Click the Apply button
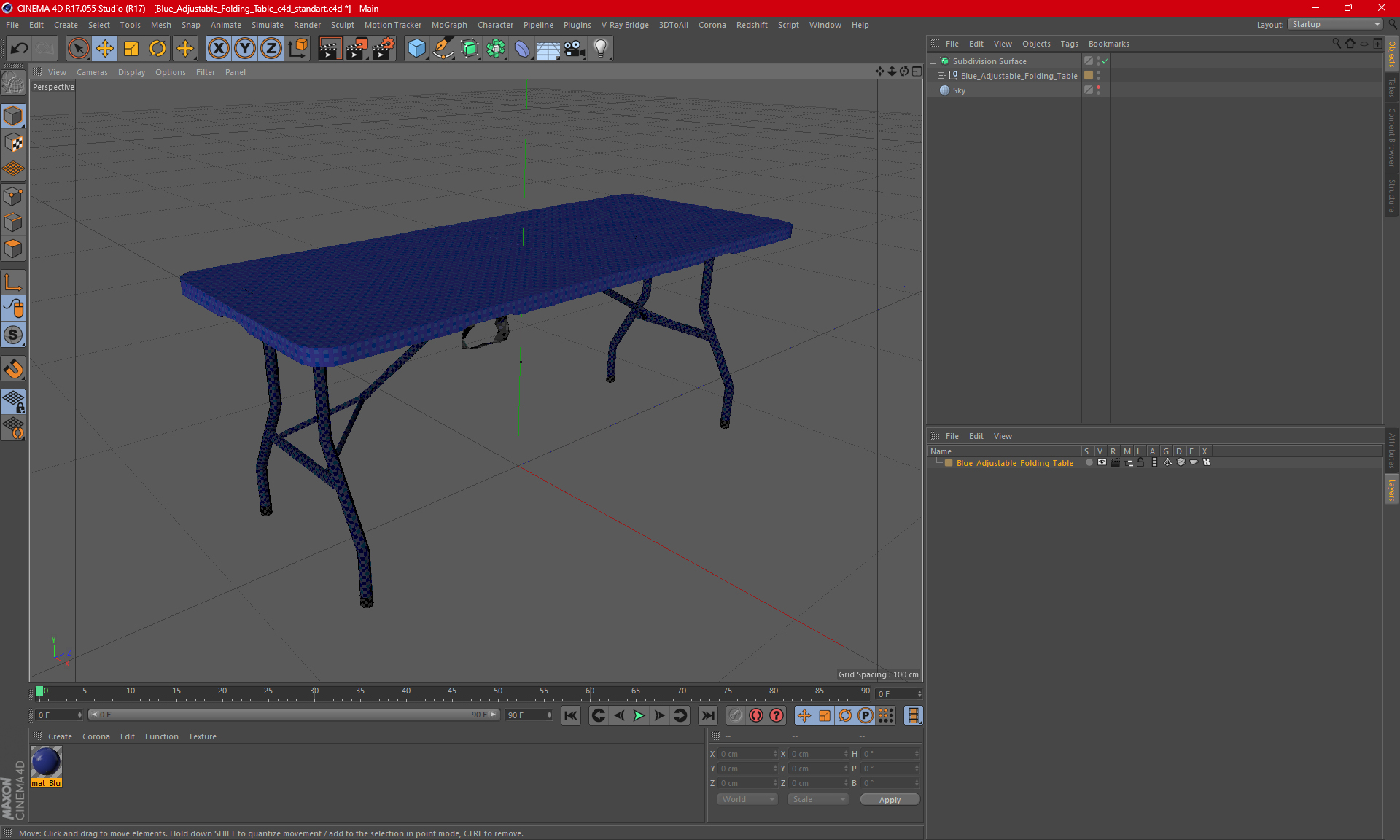The width and height of the screenshot is (1400, 840). (890, 800)
